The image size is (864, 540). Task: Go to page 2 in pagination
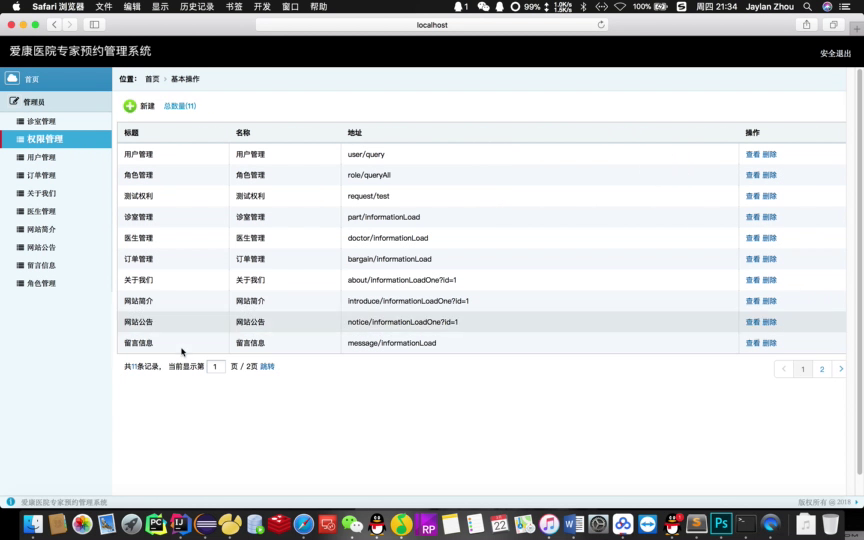(x=822, y=369)
